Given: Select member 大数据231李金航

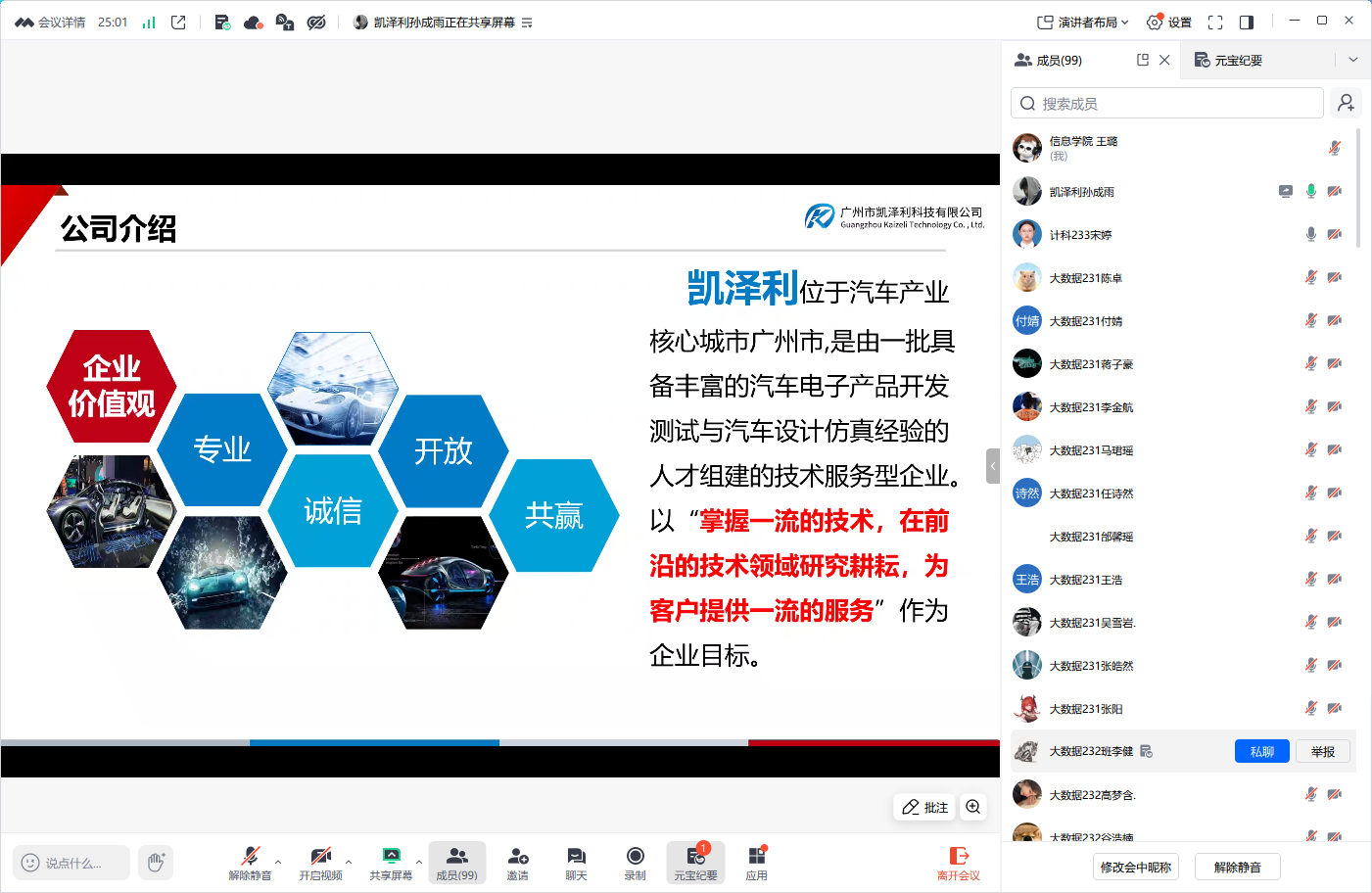Looking at the screenshot, I should click(x=1183, y=406).
